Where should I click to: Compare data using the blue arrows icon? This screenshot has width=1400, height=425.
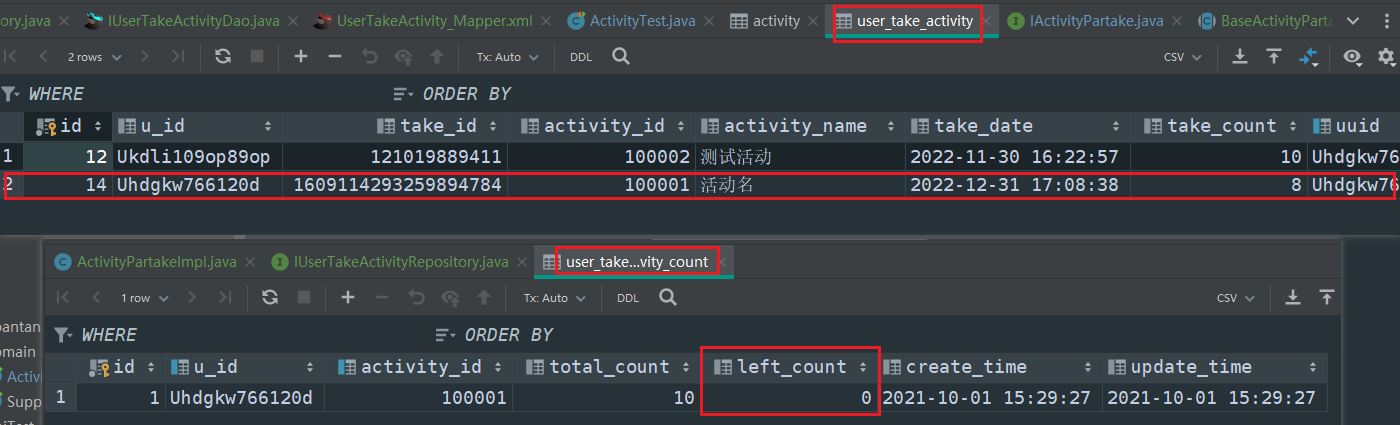click(x=1309, y=57)
